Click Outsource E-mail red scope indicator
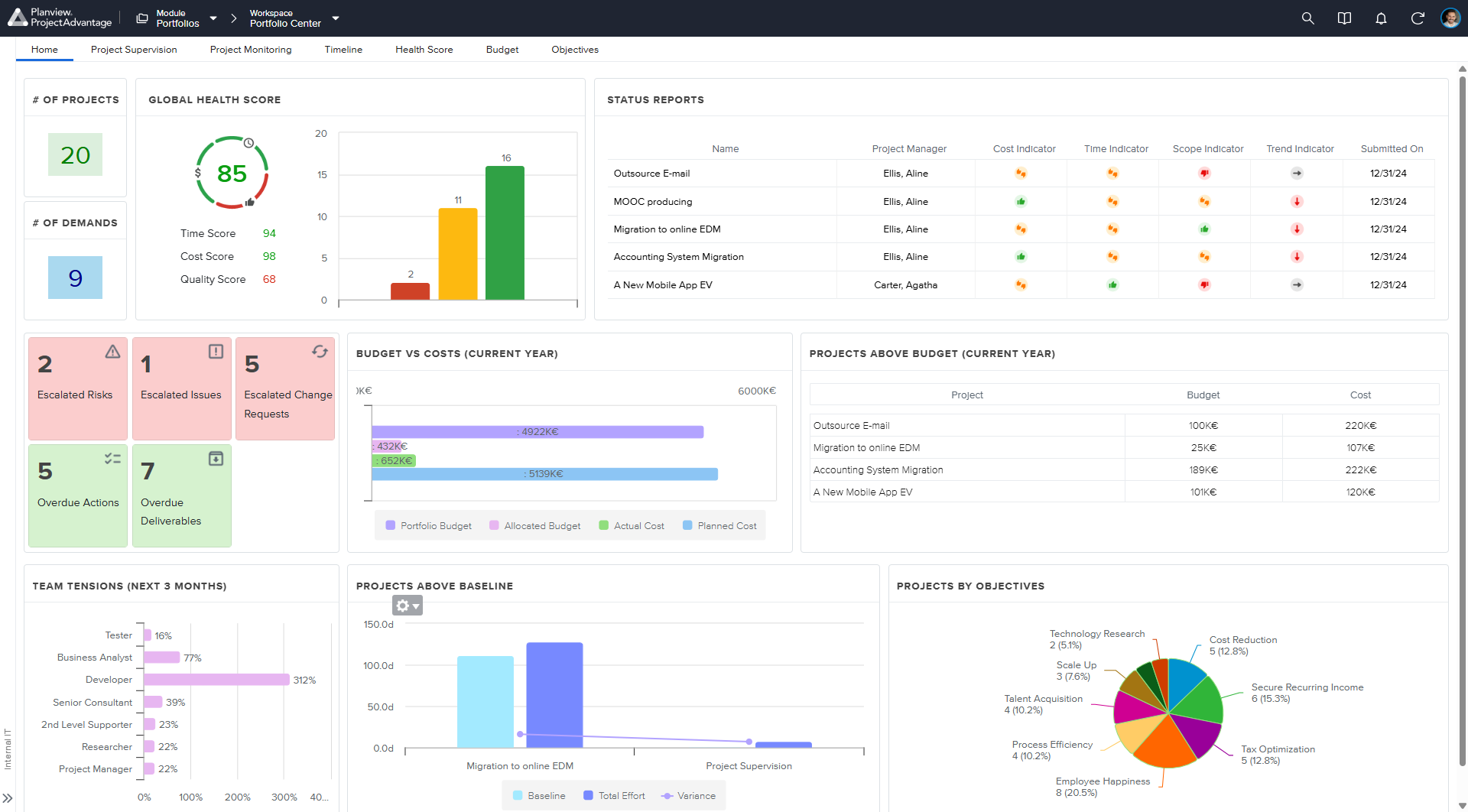The height and width of the screenshot is (812, 1468). click(1204, 174)
